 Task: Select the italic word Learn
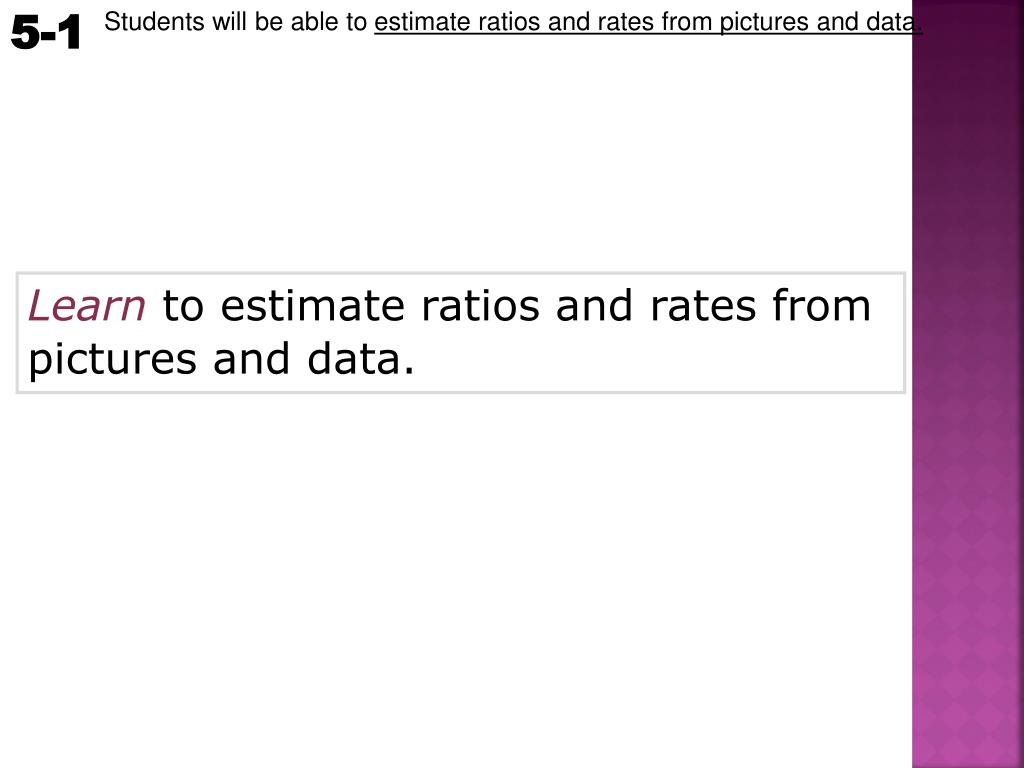click(86, 306)
